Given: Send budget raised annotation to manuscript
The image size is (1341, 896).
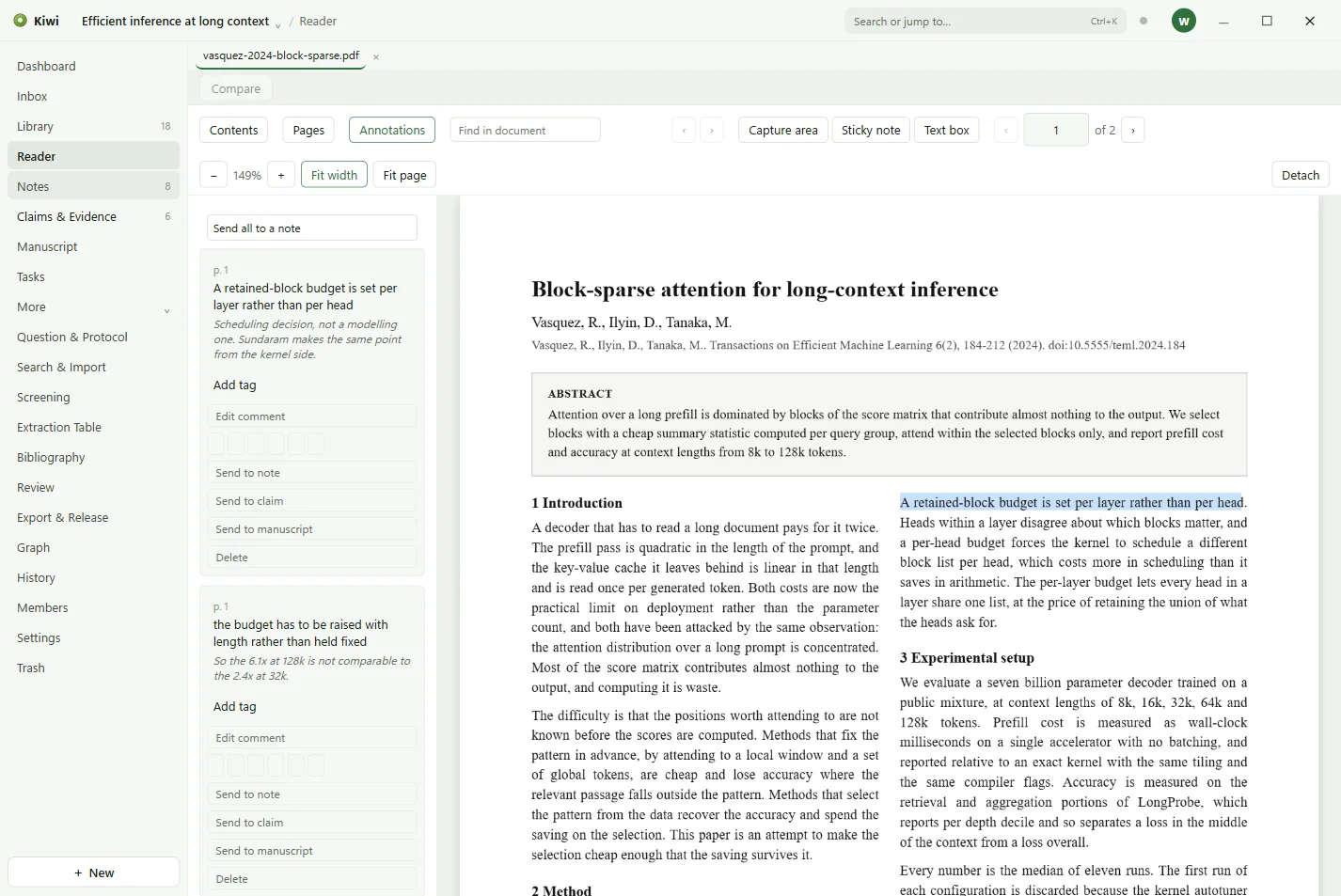Looking at the screenshot, I should click(312, 850).
